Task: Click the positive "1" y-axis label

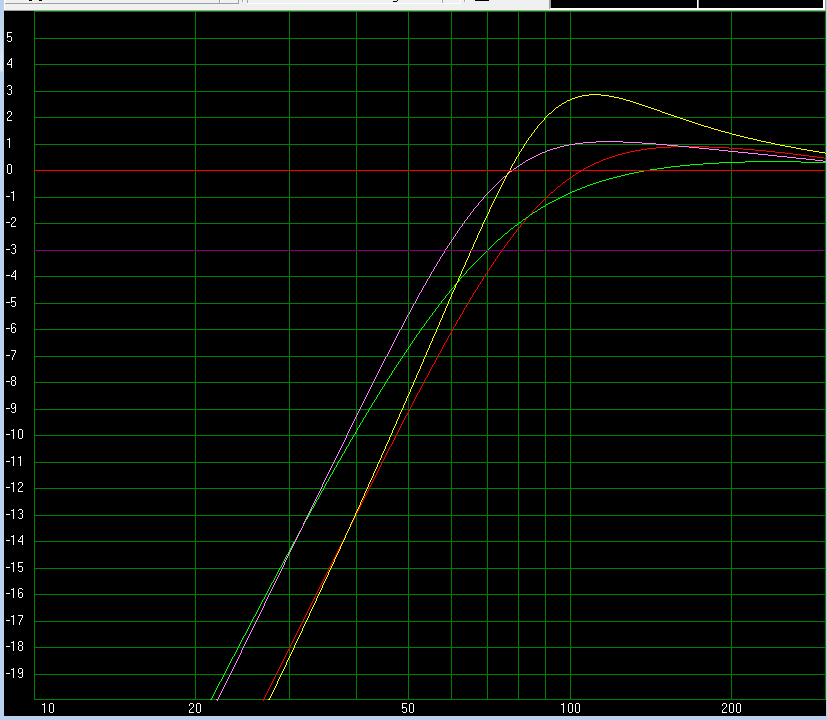Action: 9,143
